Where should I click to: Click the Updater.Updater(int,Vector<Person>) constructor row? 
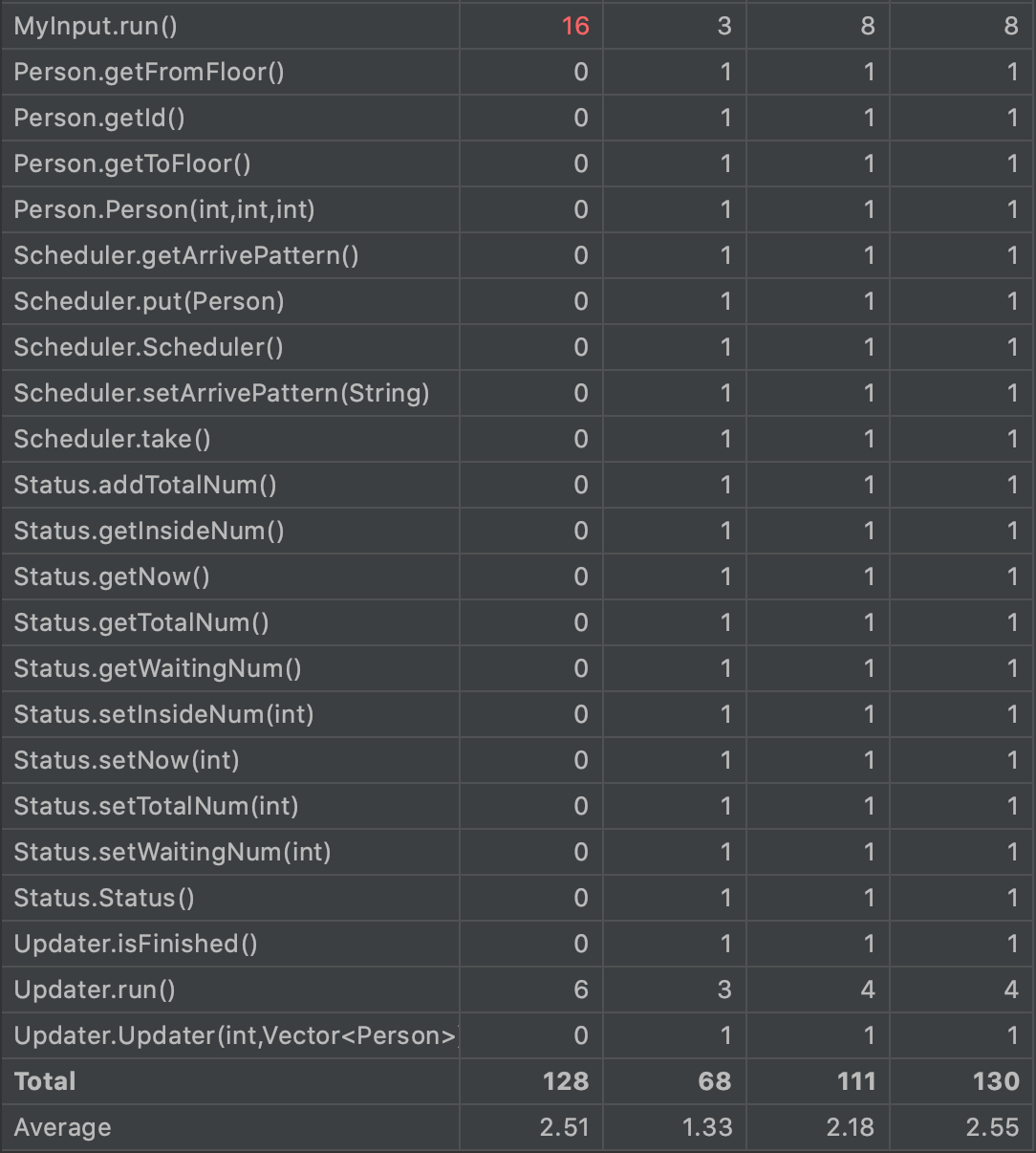(235, 1035)
